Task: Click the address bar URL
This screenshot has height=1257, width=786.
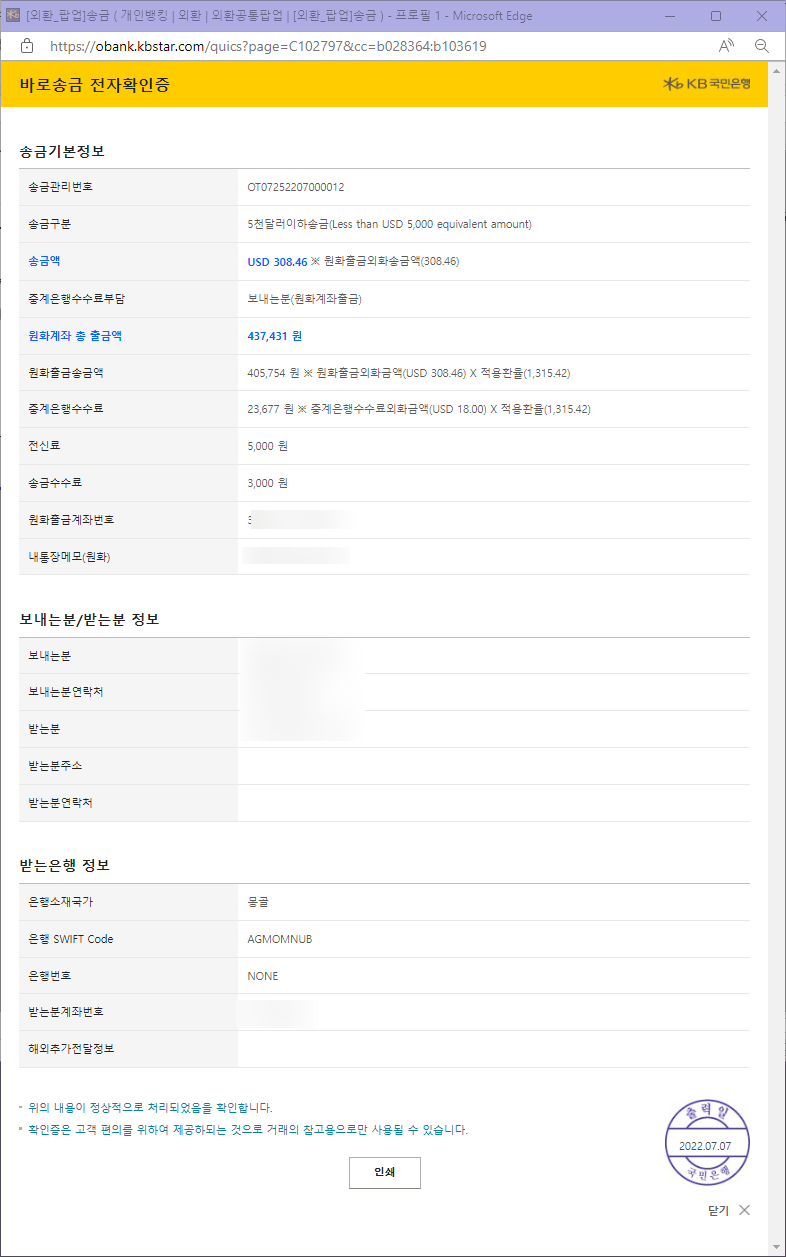Action: (x=267, y=46)
